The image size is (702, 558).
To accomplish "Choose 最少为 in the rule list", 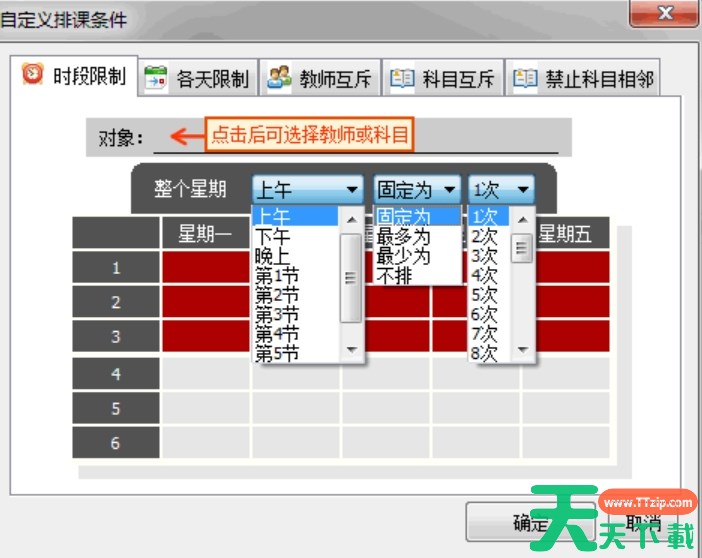I will click(417, 256).
